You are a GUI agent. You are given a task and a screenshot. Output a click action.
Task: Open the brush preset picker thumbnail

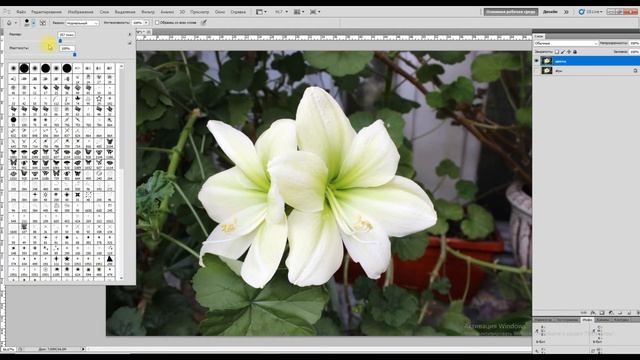tap(27, 22)
